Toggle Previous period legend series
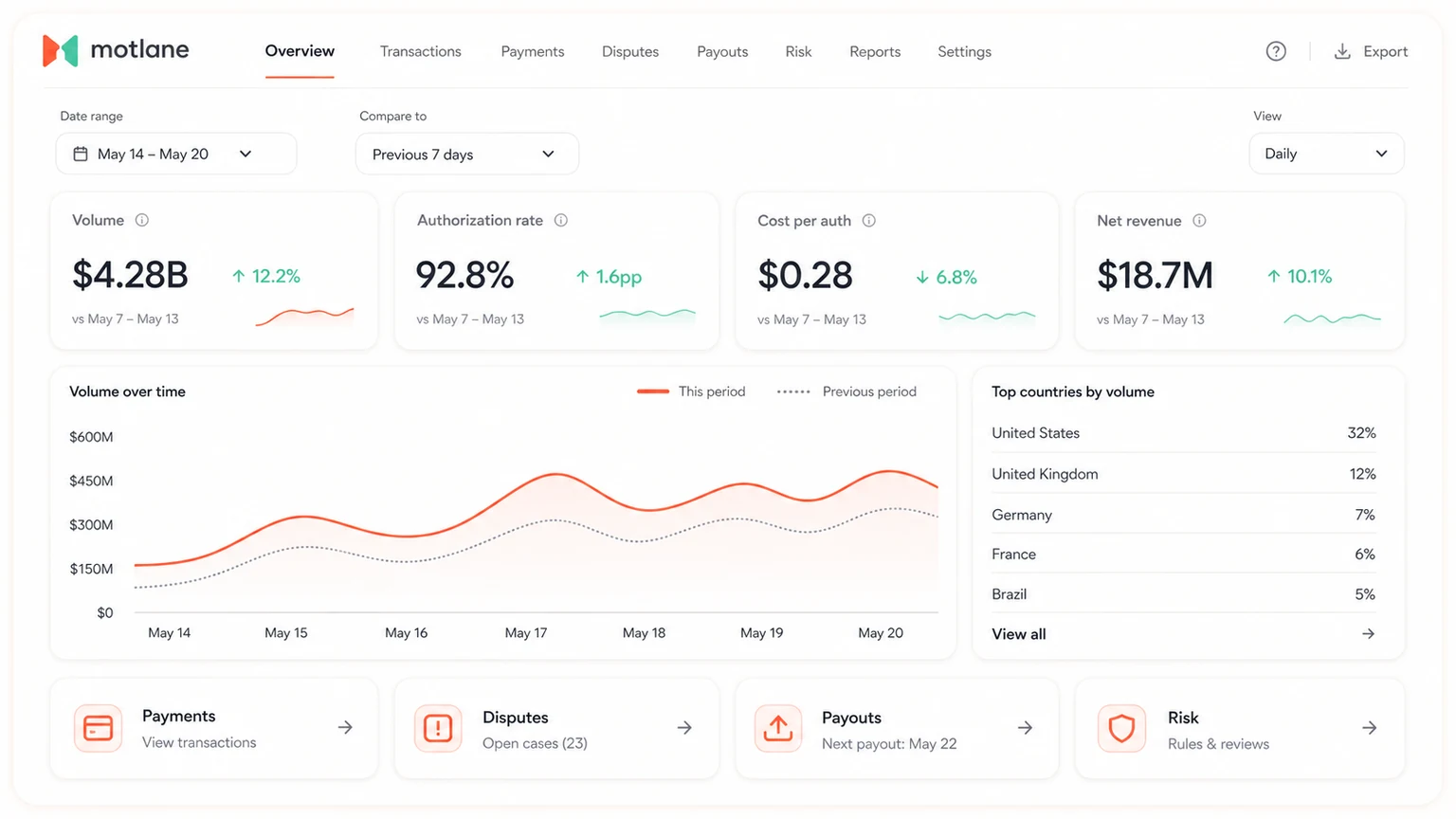The height and width of the screenshot is (819, 1456). coord(846,391)
